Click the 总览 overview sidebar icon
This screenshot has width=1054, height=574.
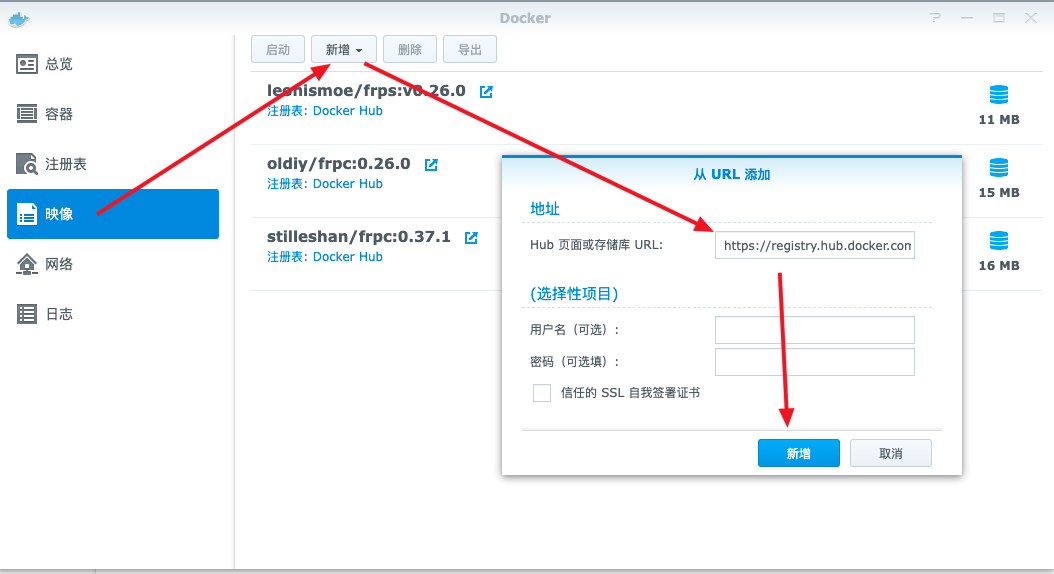[27, 64]
